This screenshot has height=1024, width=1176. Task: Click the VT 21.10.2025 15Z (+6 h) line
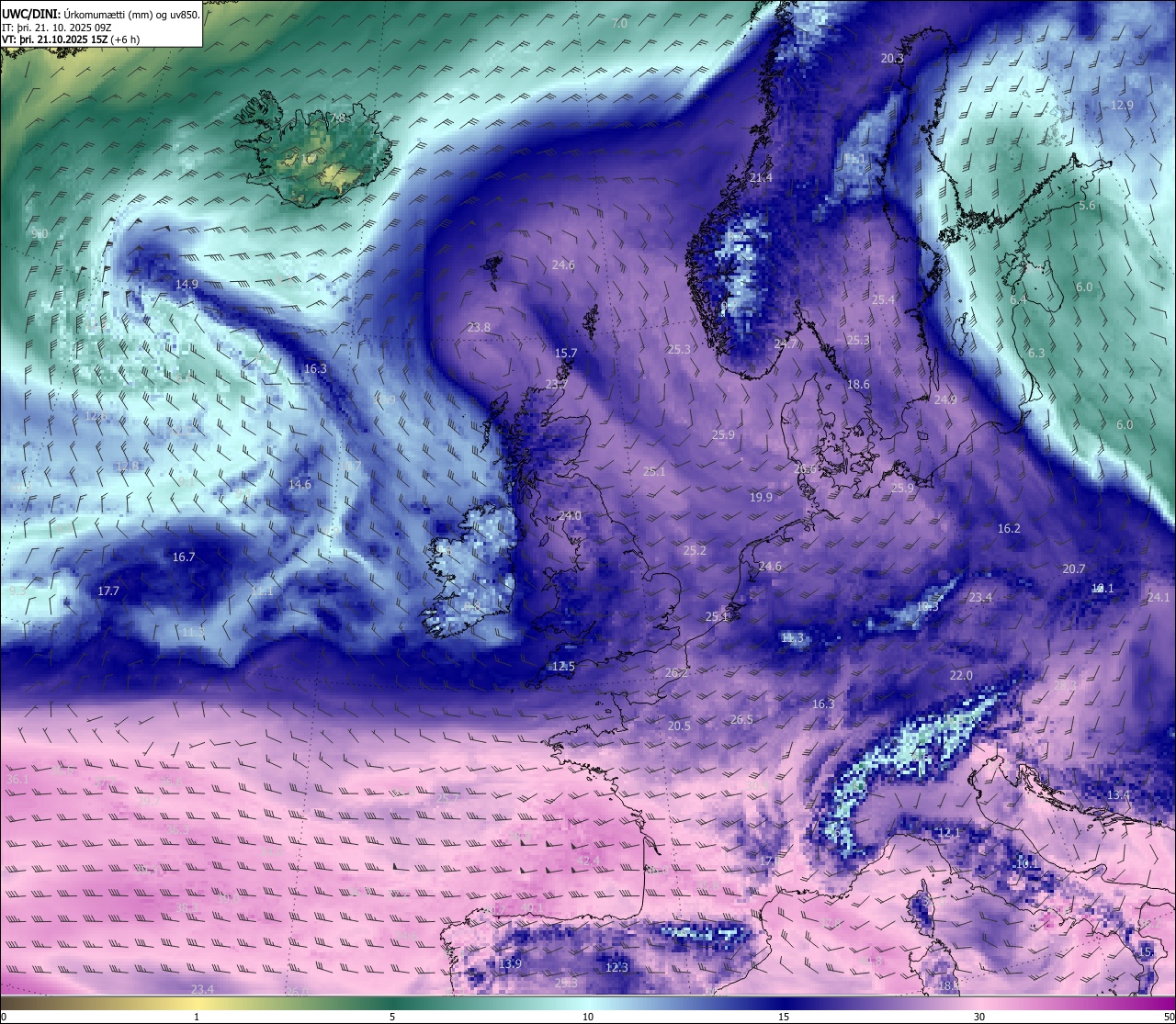(71, 39)
